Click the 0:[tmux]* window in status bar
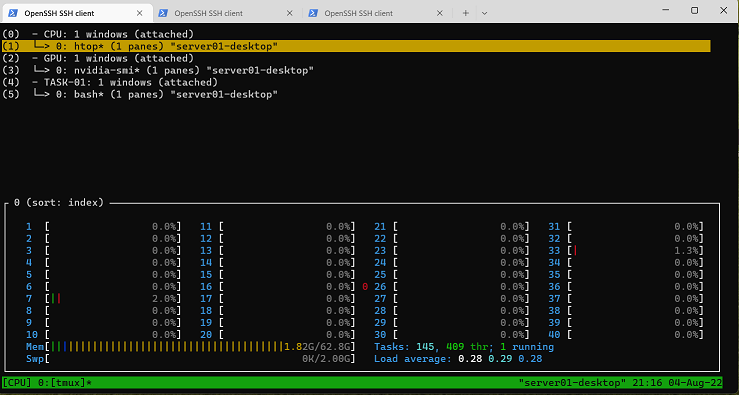739x395 pixels. tap(64, 382)
